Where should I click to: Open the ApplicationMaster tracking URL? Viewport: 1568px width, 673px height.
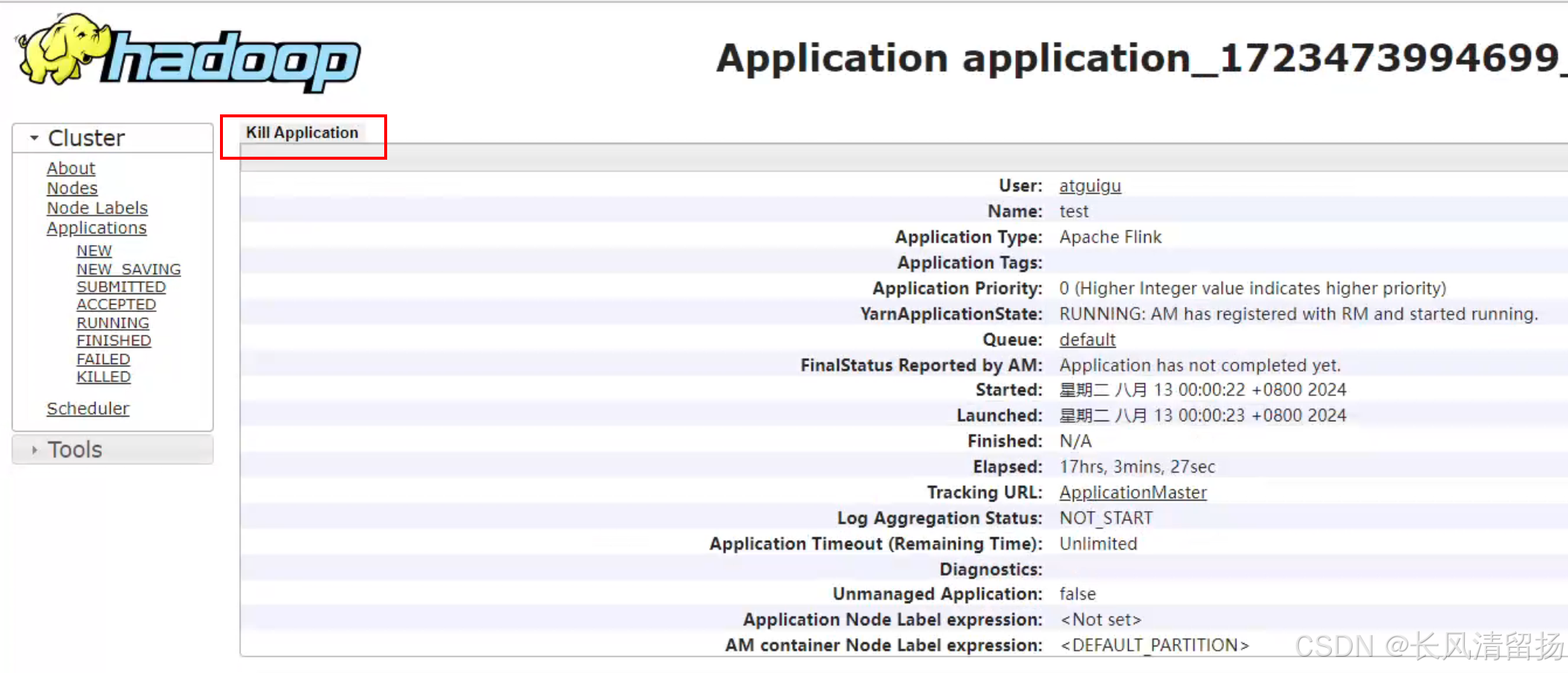pos(1133,493)
